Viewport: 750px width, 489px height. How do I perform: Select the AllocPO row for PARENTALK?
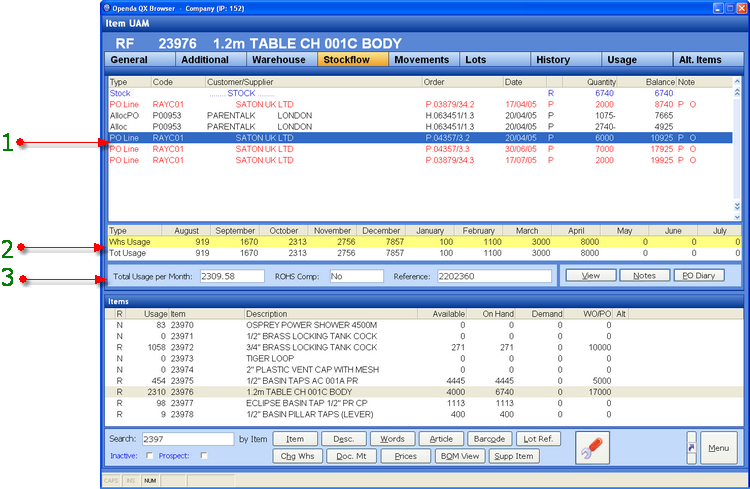[x=420, y=115]
